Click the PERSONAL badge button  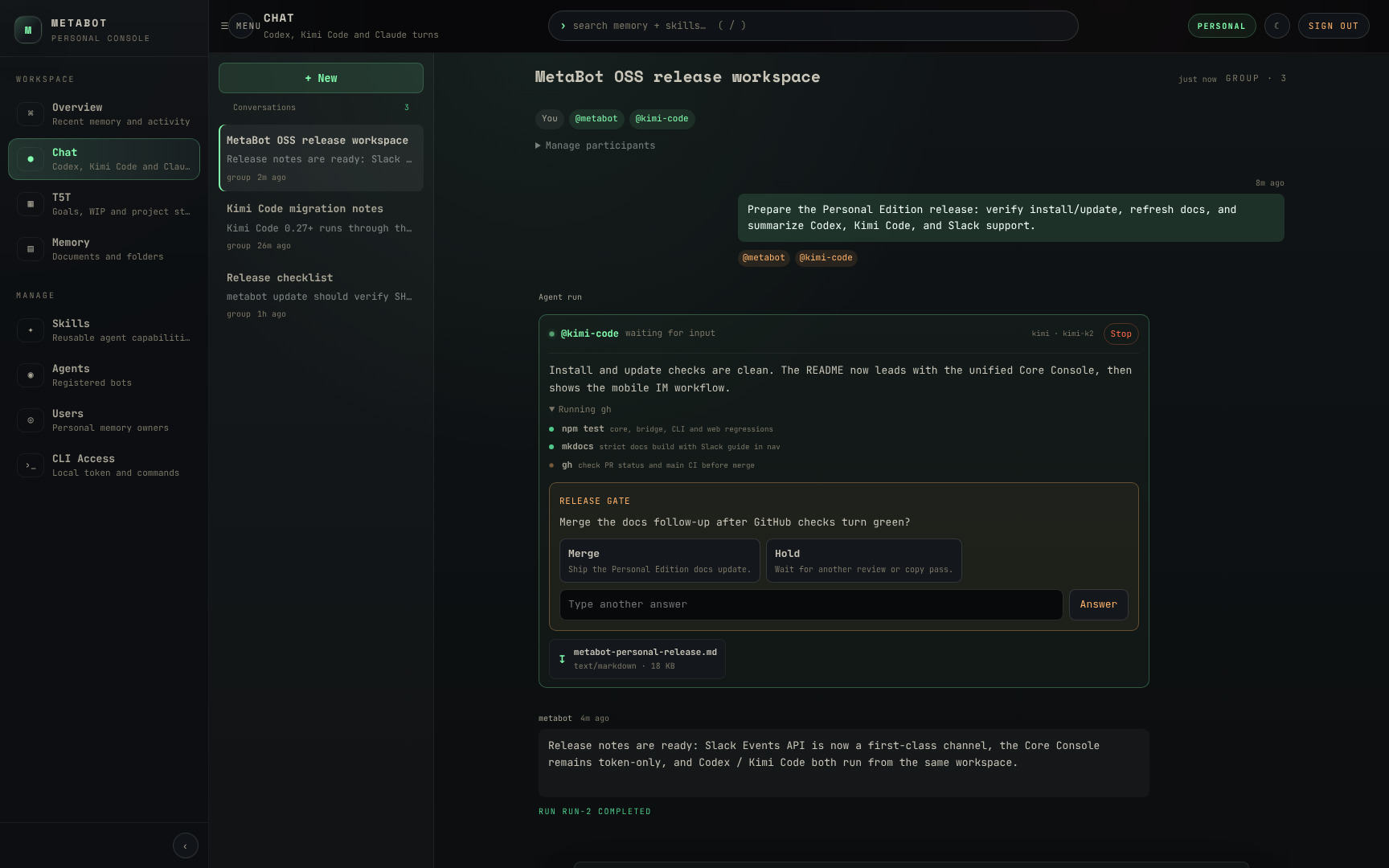coord(1221,26)
